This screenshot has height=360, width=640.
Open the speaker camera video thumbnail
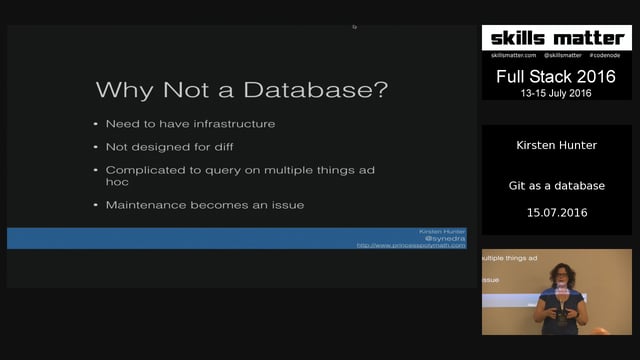point(557,292)
